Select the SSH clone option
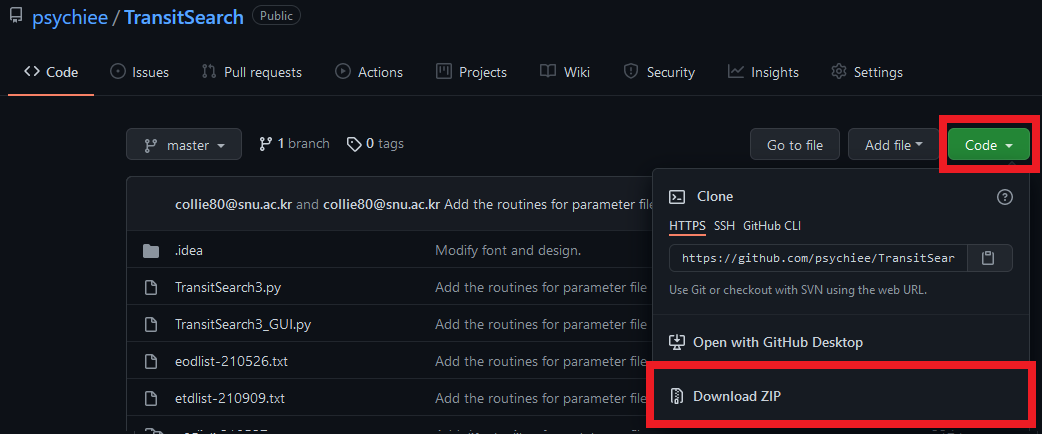The height and width of the screenshot is (434, 1042). pyautogui.click(x=724, y=226)
